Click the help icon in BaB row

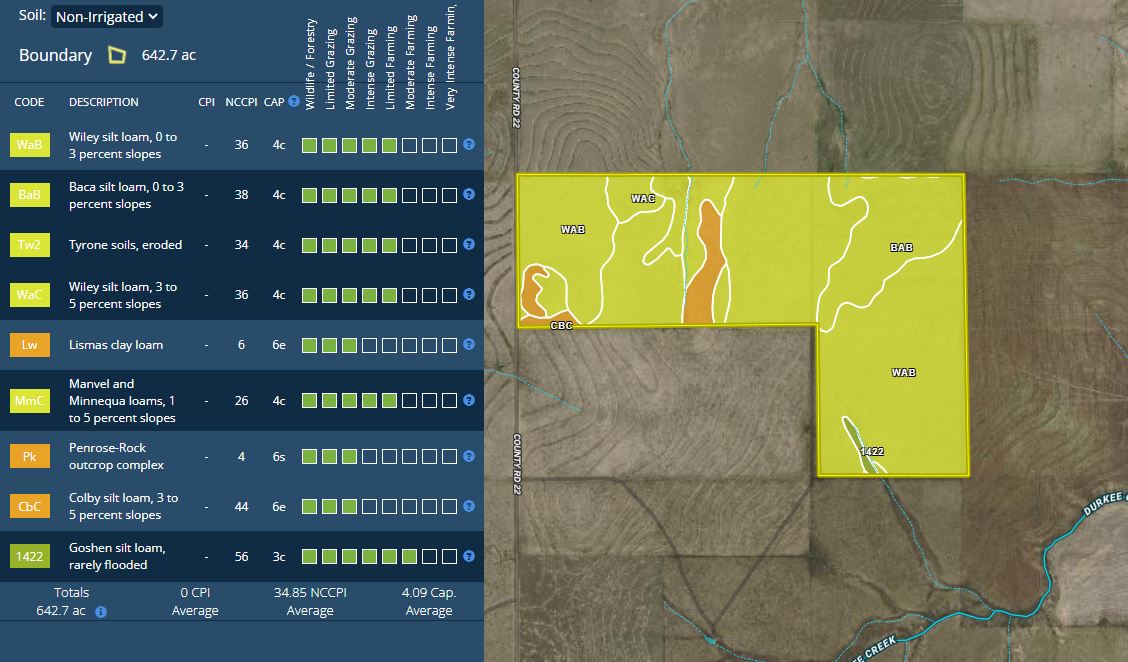[469, 195]
